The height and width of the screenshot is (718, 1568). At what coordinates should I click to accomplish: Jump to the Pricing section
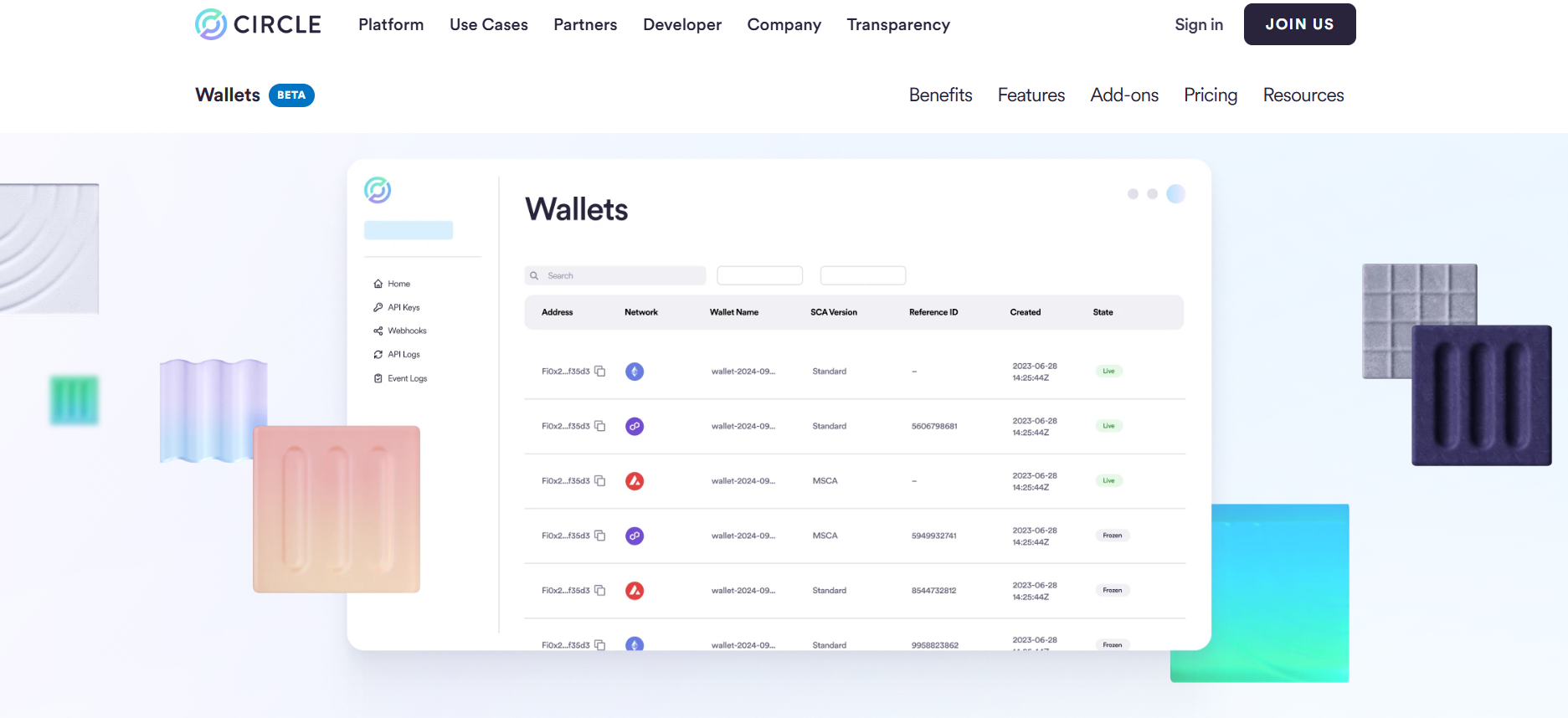pyautogui.click(x=1210, y=95)
